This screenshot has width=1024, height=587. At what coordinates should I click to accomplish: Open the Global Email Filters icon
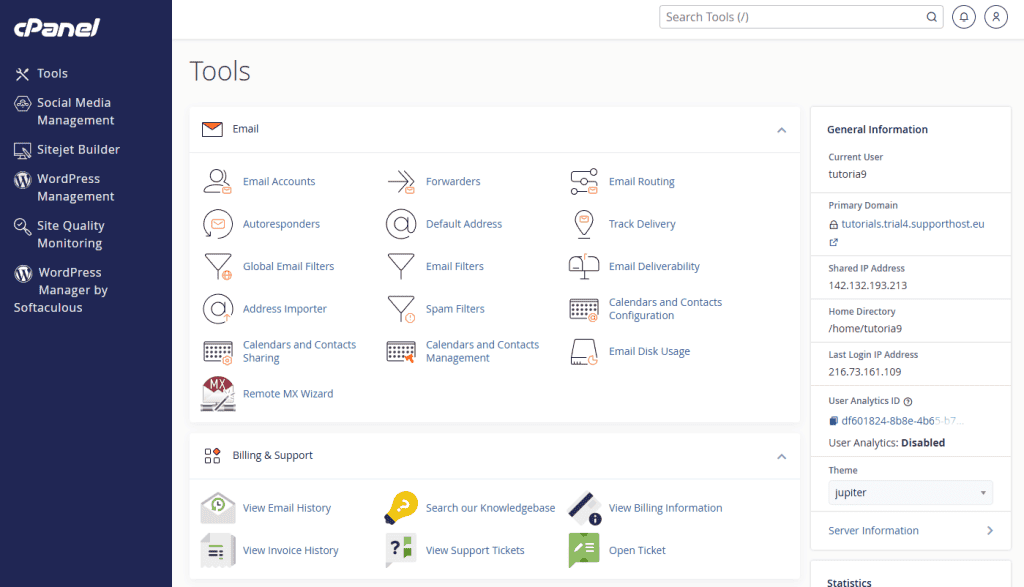tap(217, 266)
